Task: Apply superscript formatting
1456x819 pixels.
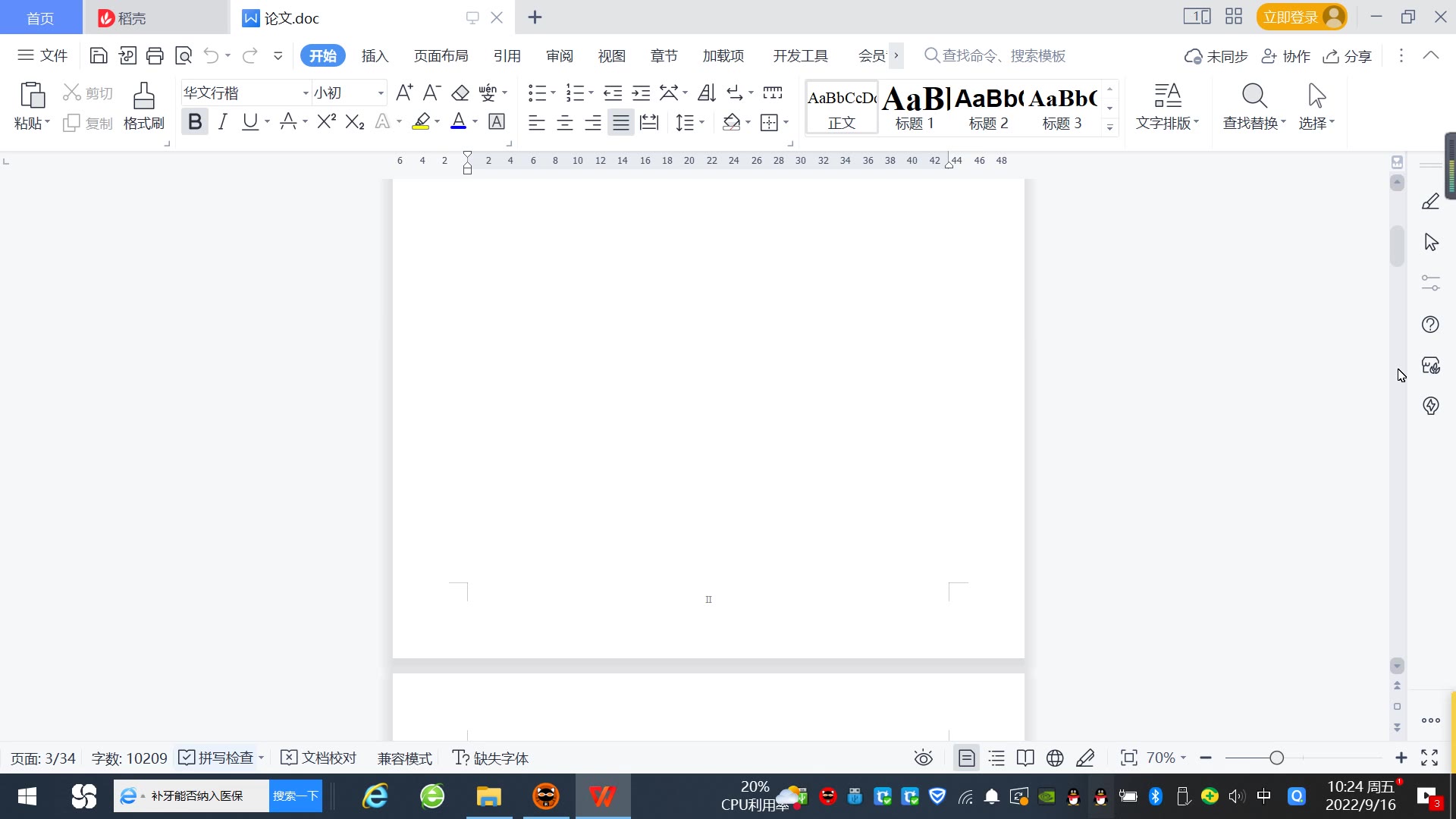Action: (327, 121)
